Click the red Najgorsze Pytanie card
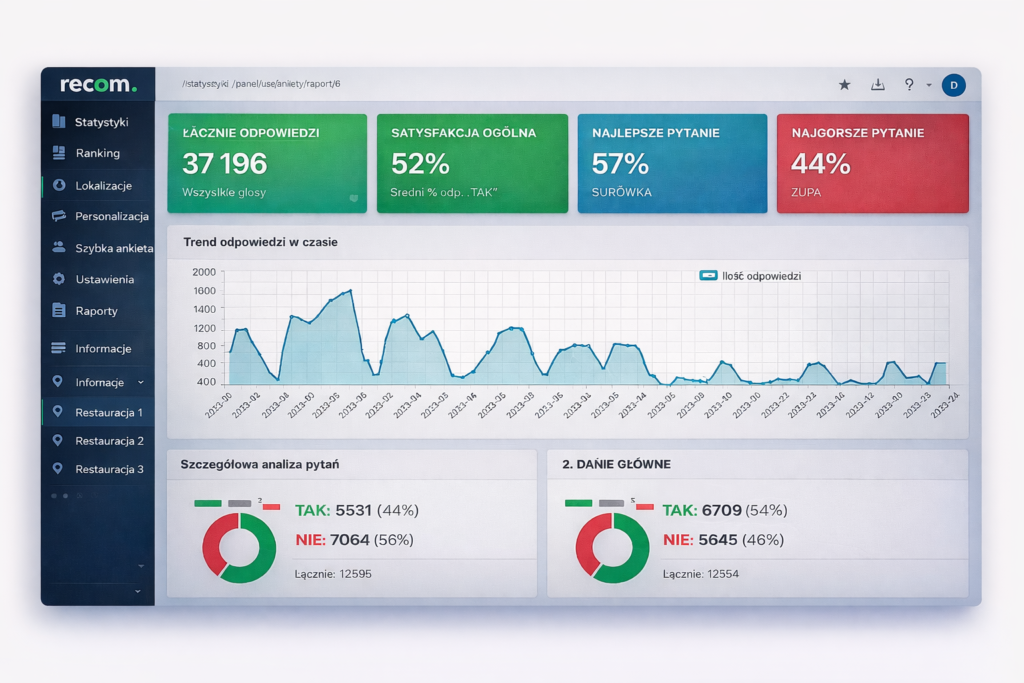The height and width of the screenshot is (683, 1024). point(872,163)
